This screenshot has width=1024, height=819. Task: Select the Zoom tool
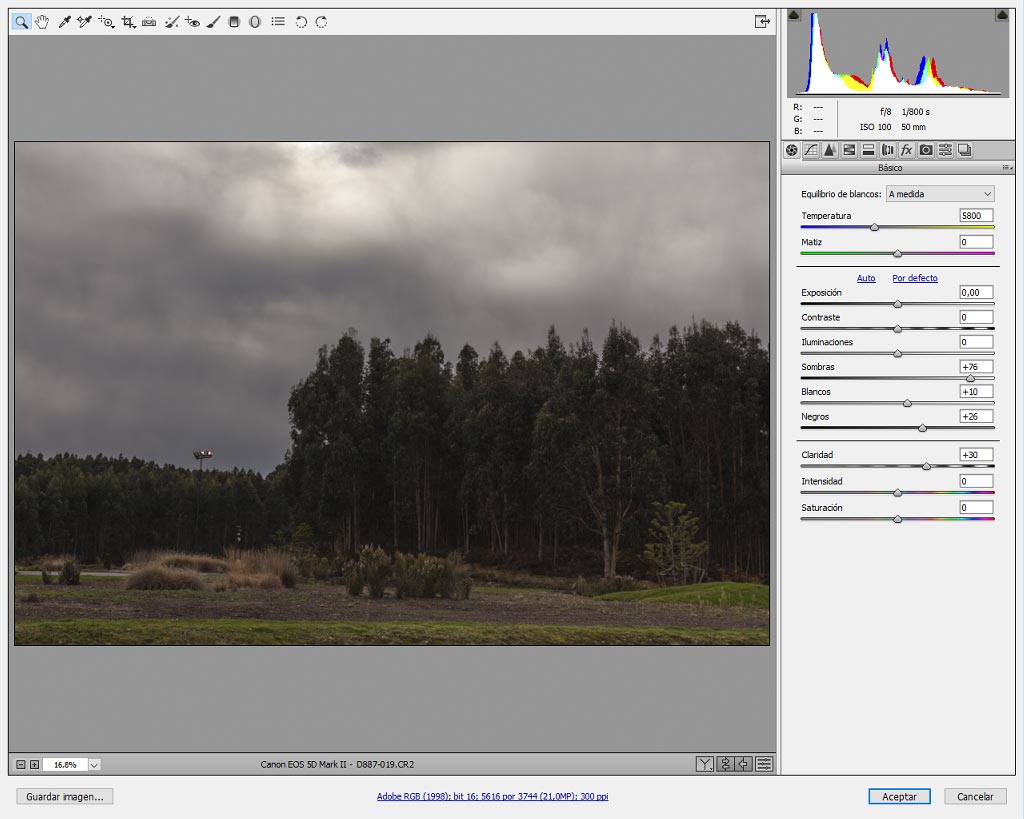[22, 22]
